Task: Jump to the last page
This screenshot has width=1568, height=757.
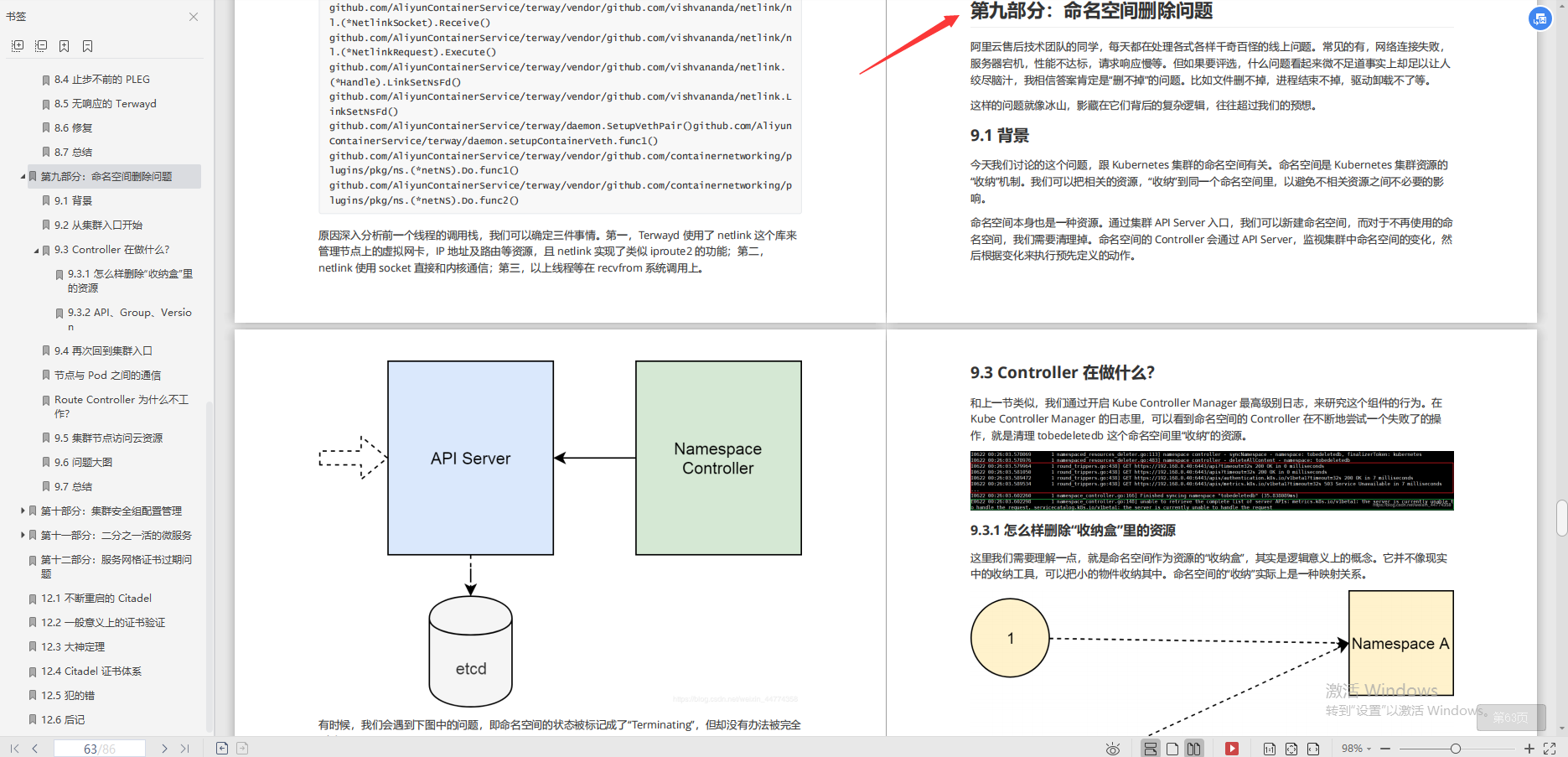Action: click(x=184, y=749)
